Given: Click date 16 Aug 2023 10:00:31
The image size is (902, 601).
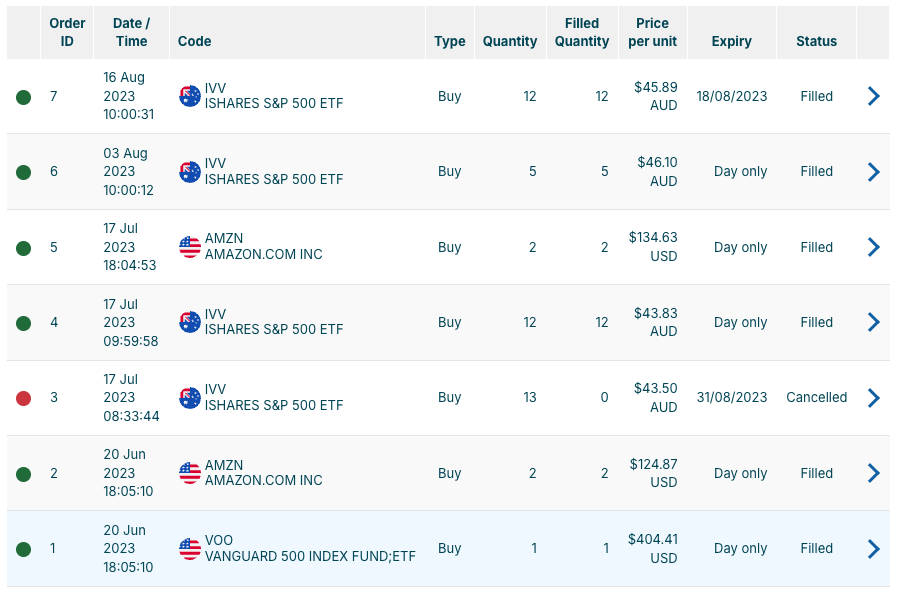Looking at the screenshot, I should click(129, 96).
